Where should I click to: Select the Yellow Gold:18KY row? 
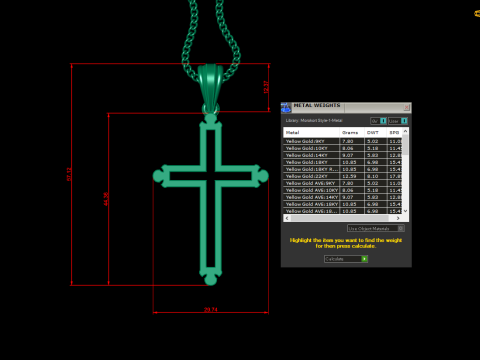(x=342, y=162)
